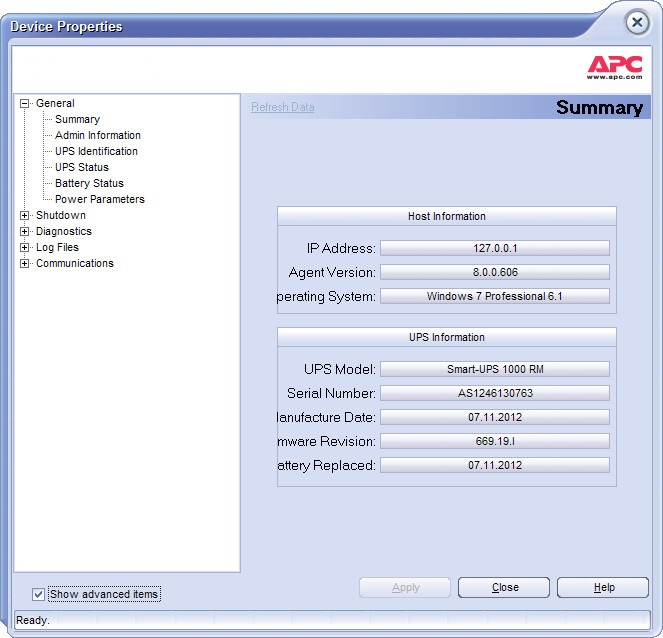
Task: Click the UPS Information header
Action: tap(447, 337)
